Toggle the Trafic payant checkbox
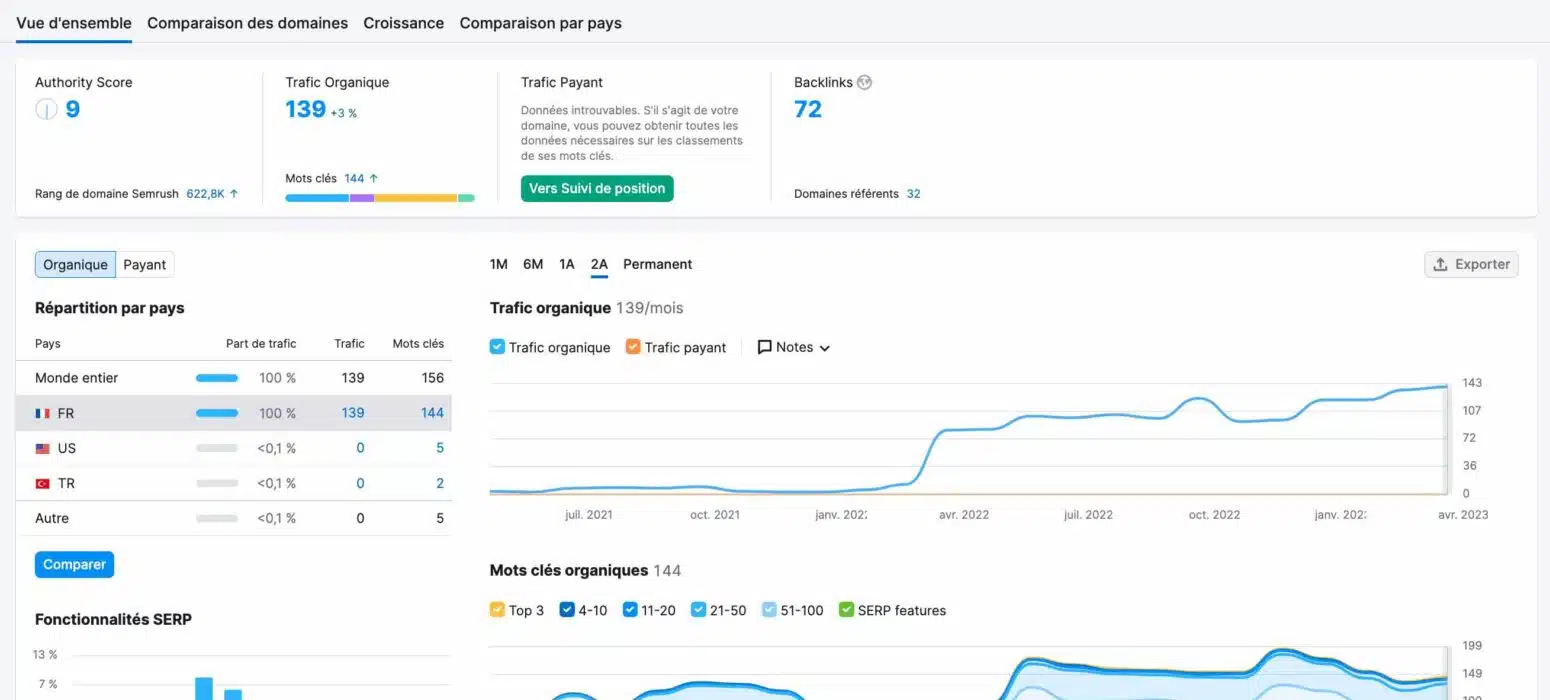1550x700 pixels. (633, 347)
